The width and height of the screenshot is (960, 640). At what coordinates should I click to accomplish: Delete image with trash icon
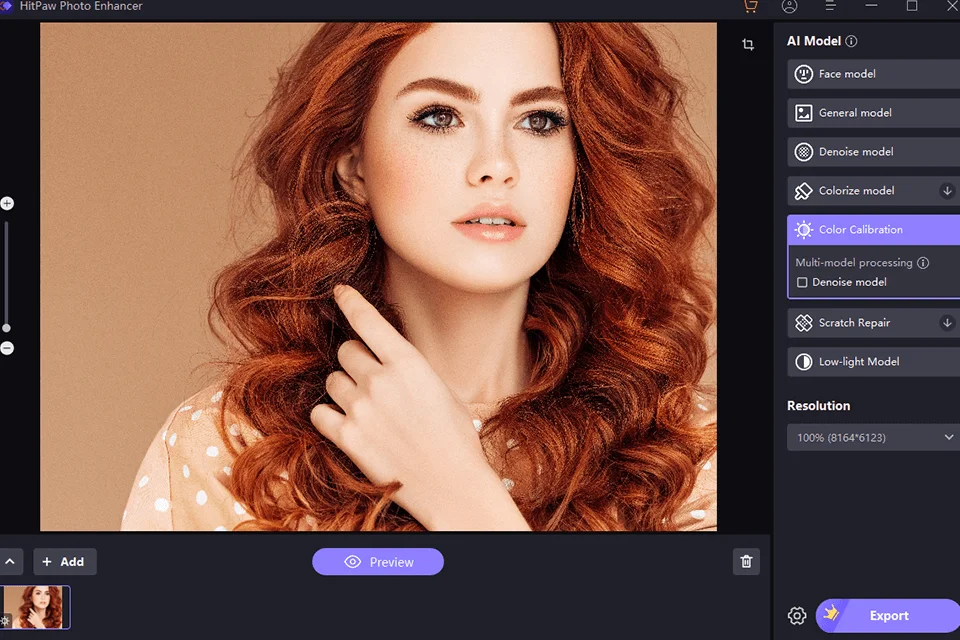click(x=746, y=562)
